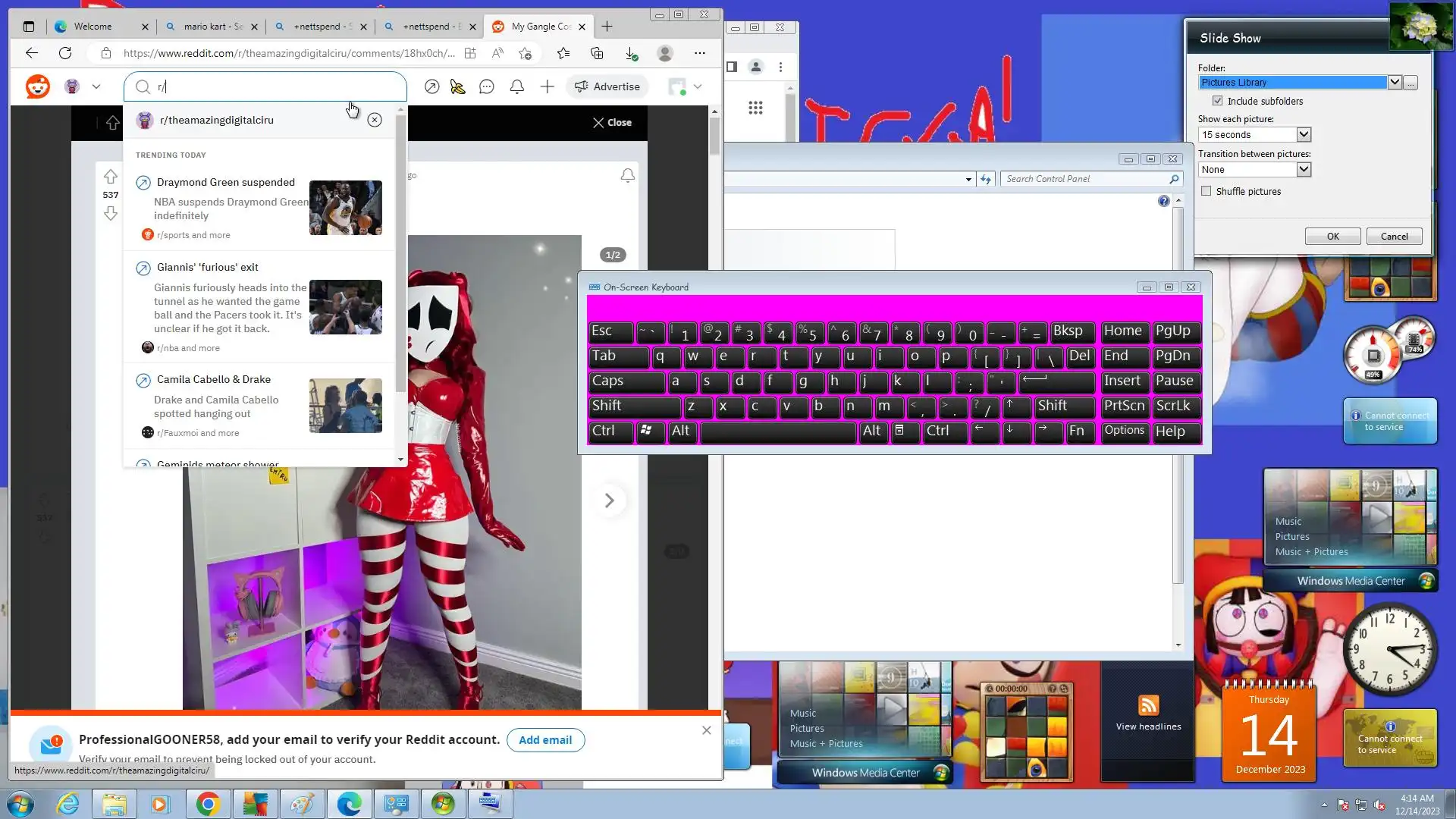
Task: Open the Folder Pictures Library dropdown
Action: (1394, 83)
